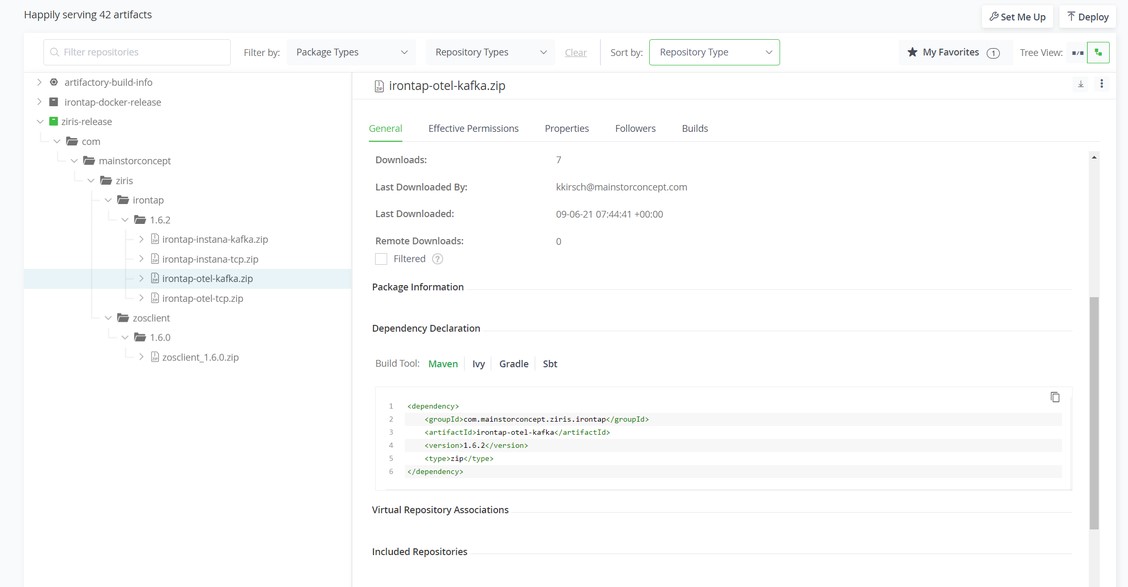Switch to flat tree view icon
The image size is (1128, 587).
coord(1078,53)
